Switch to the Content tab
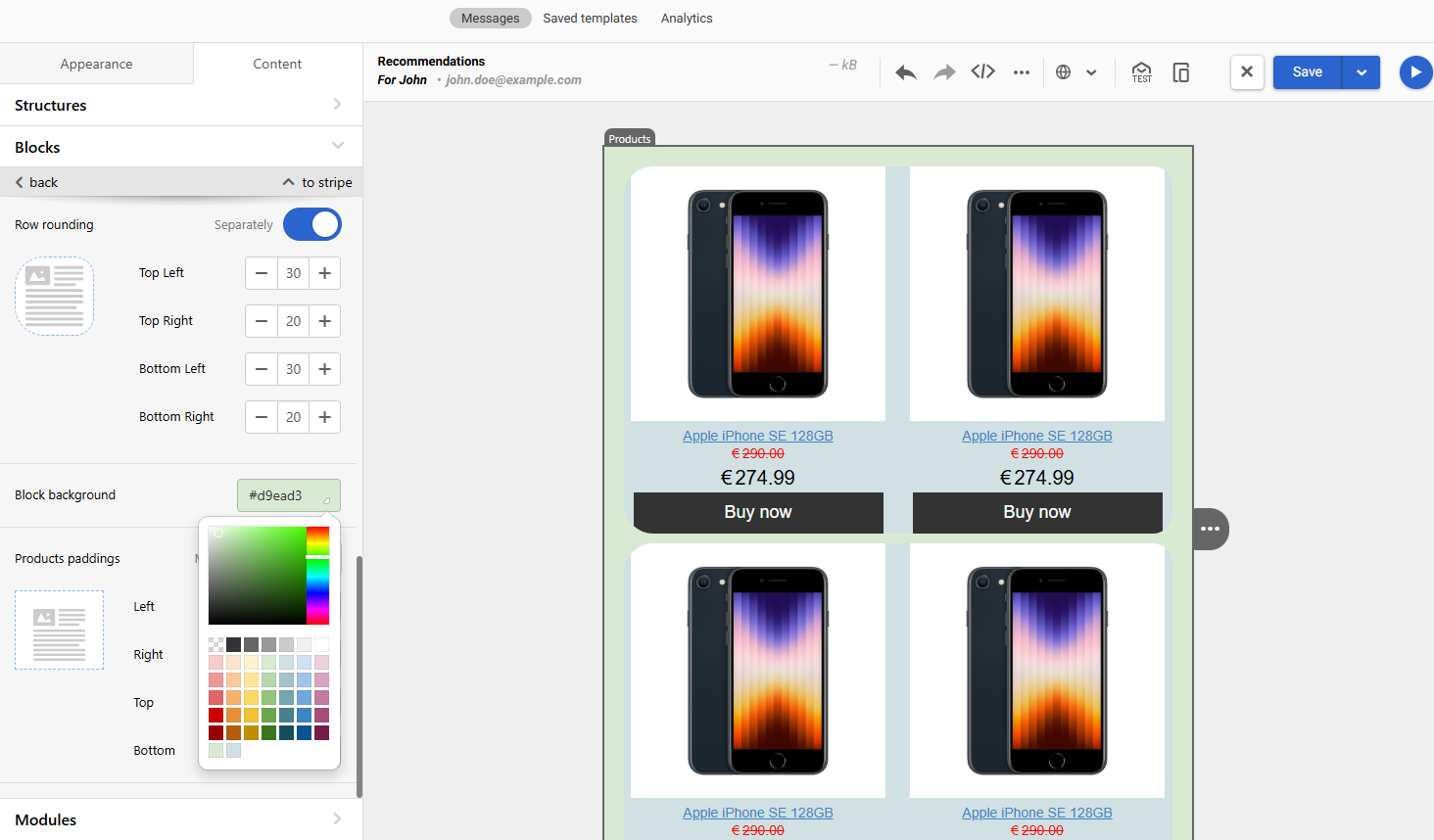 point(277,64)
